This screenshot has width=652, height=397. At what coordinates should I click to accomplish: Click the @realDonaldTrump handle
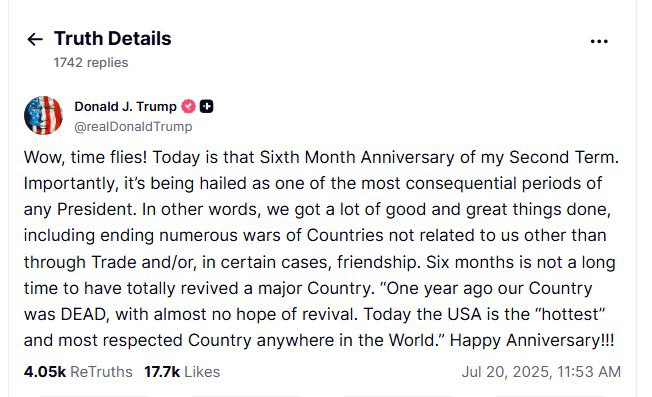[133, 126]
